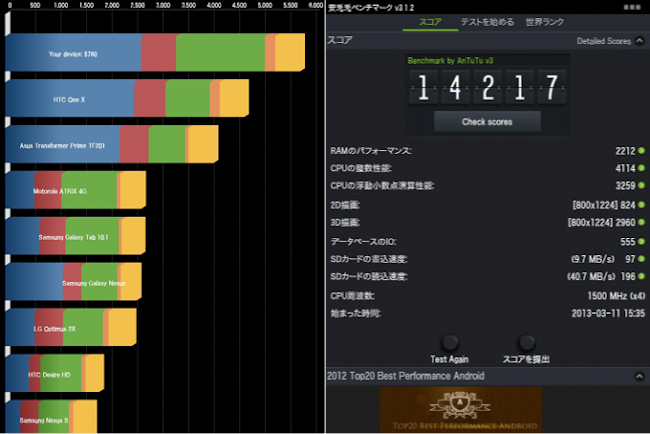Click the データベースのIO row label
This screenshot has height=434, width=650.
coord(363,242)
